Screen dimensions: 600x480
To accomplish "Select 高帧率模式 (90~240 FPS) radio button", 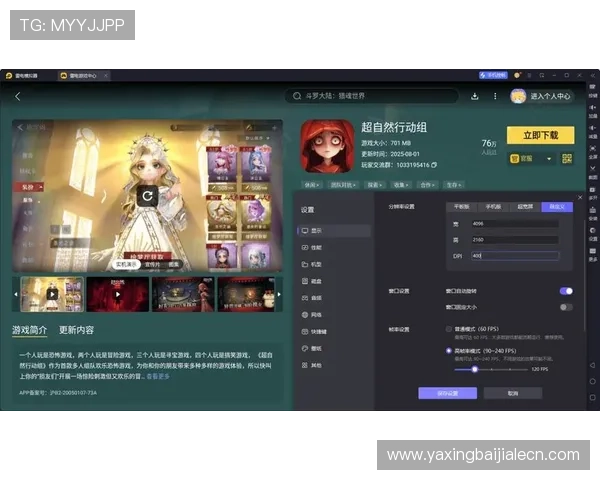I will click(x=448, y=351).
